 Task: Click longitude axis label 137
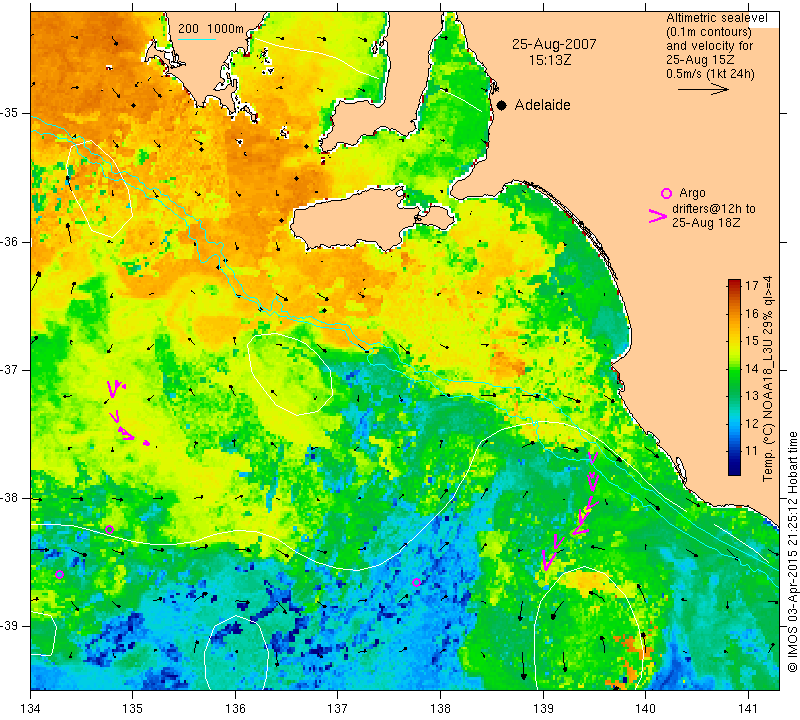click(338, 709)
